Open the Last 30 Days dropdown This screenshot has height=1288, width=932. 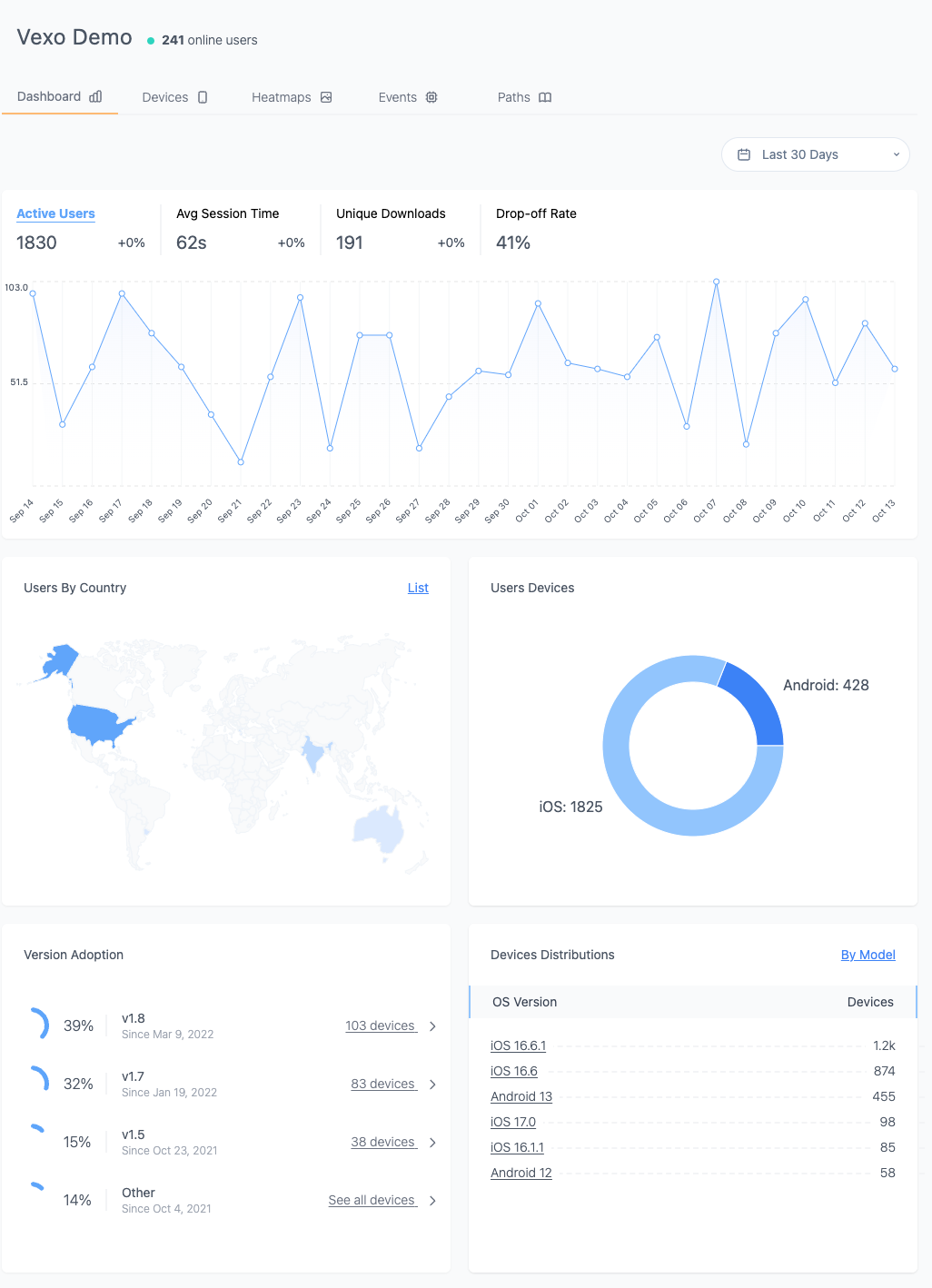815,154
